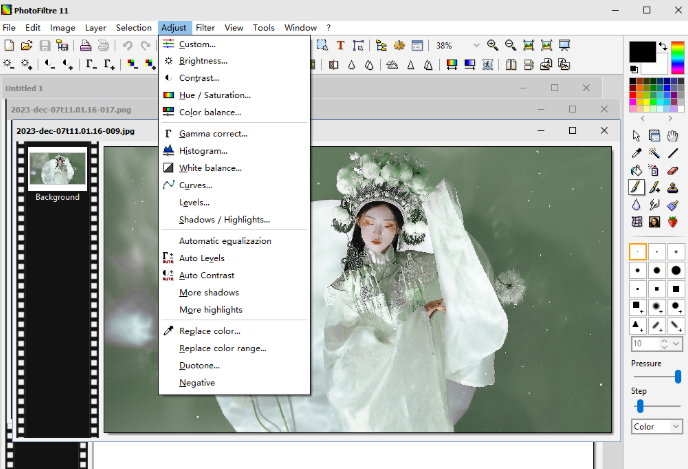
Task: Click the Print icon in the toolbar
Action: [86, 45]
